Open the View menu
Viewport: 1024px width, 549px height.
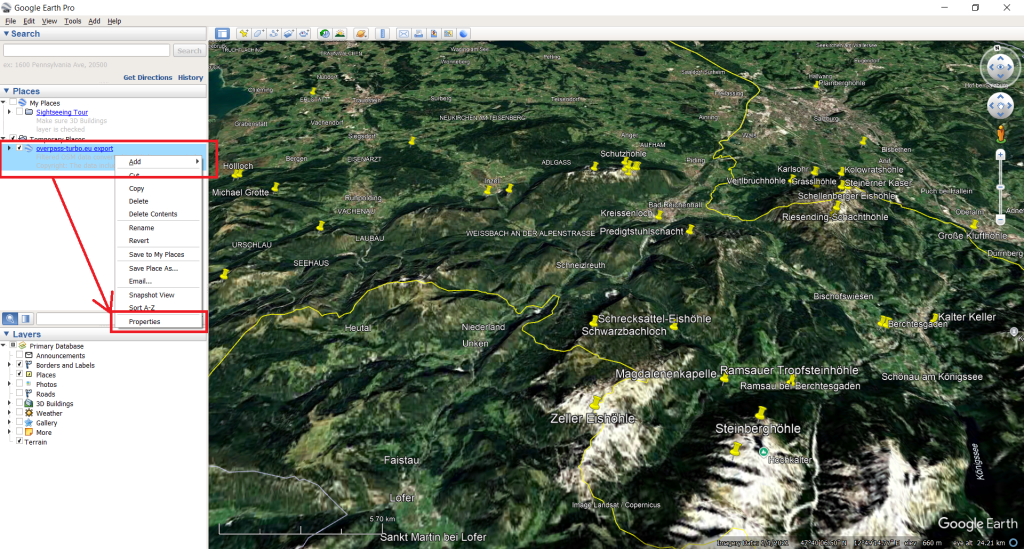(x=49, y=21)
